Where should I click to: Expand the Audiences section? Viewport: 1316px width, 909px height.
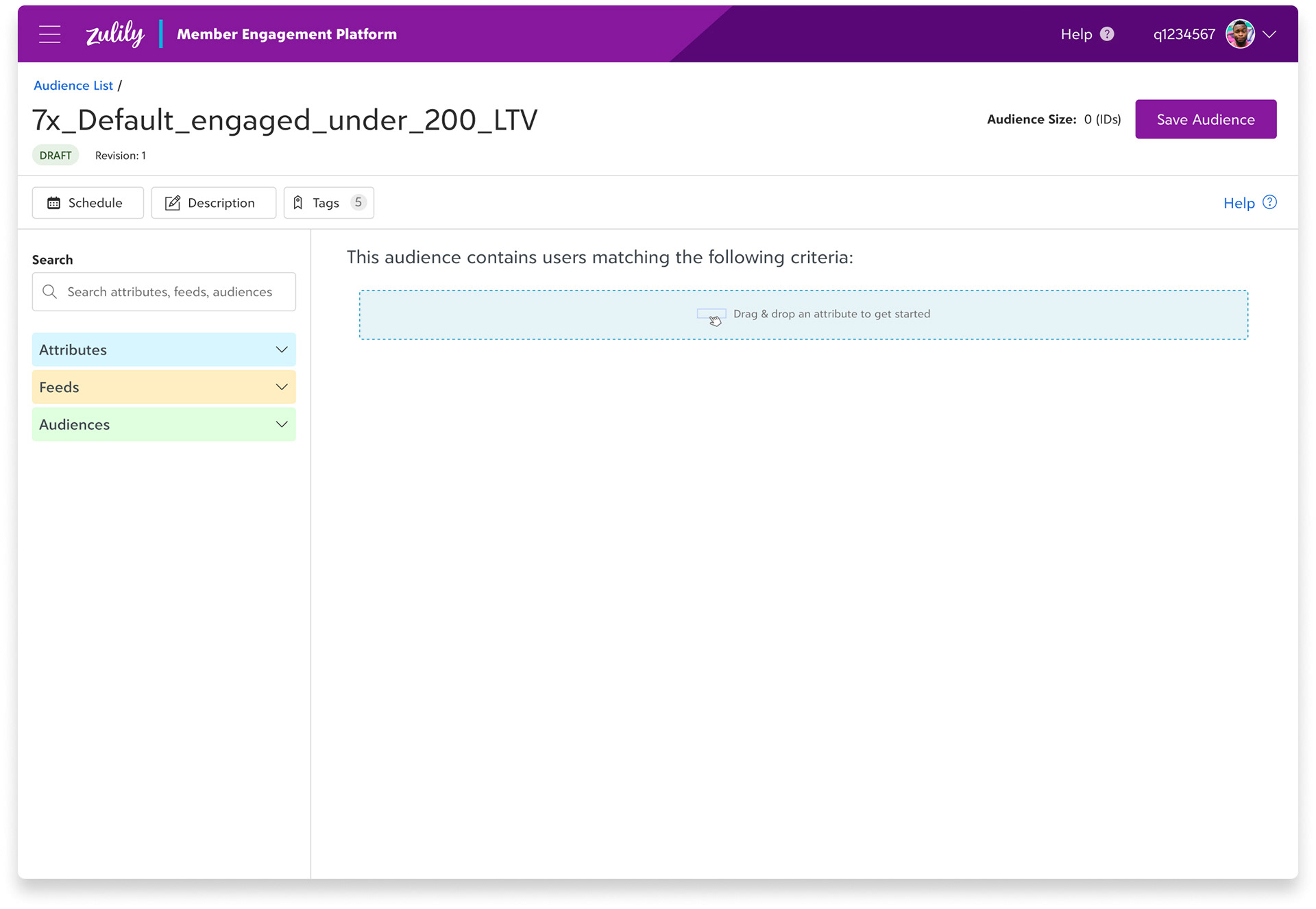click(x=164, y=424)
